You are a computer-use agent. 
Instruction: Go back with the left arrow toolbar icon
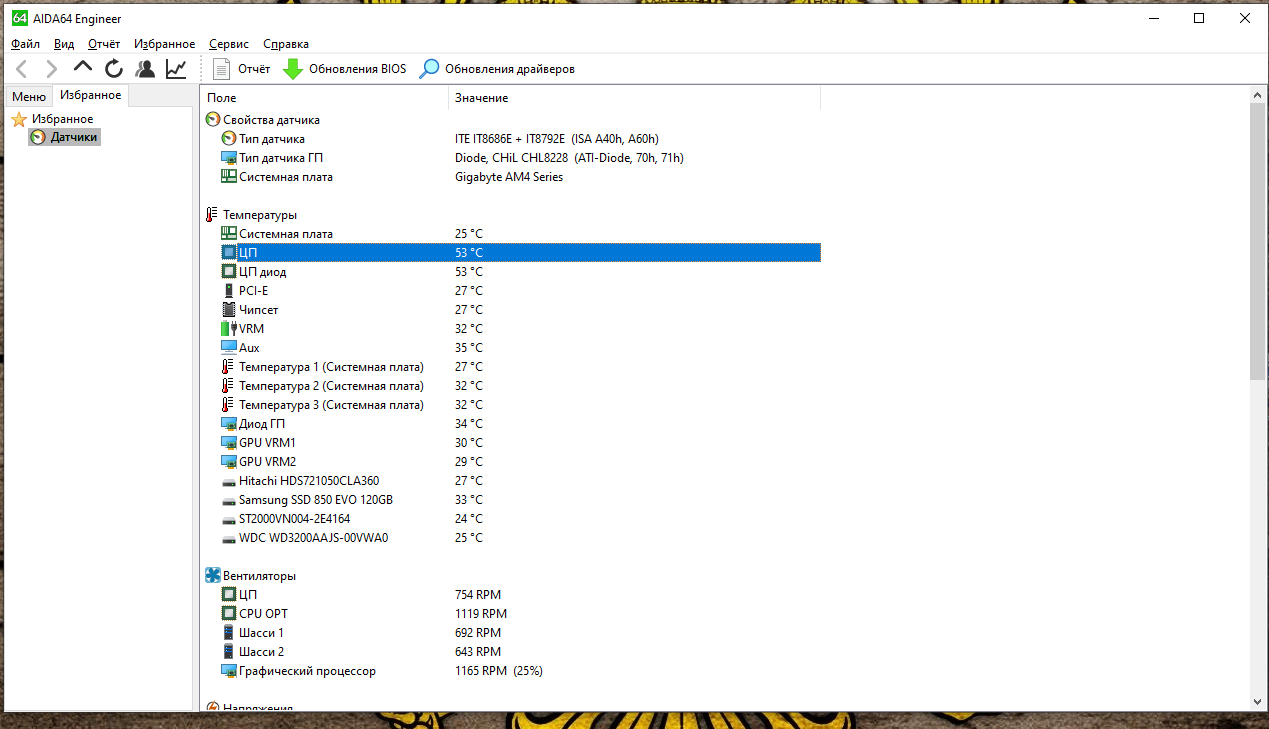coord(22,69)
